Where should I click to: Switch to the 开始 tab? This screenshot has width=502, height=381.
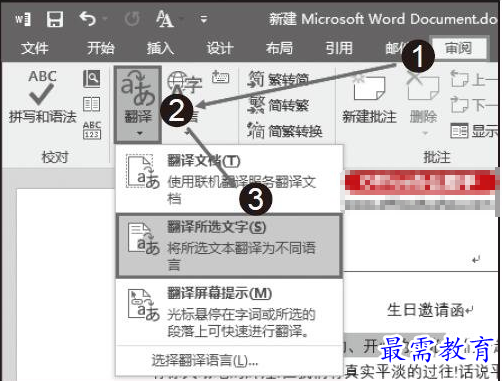100,48
